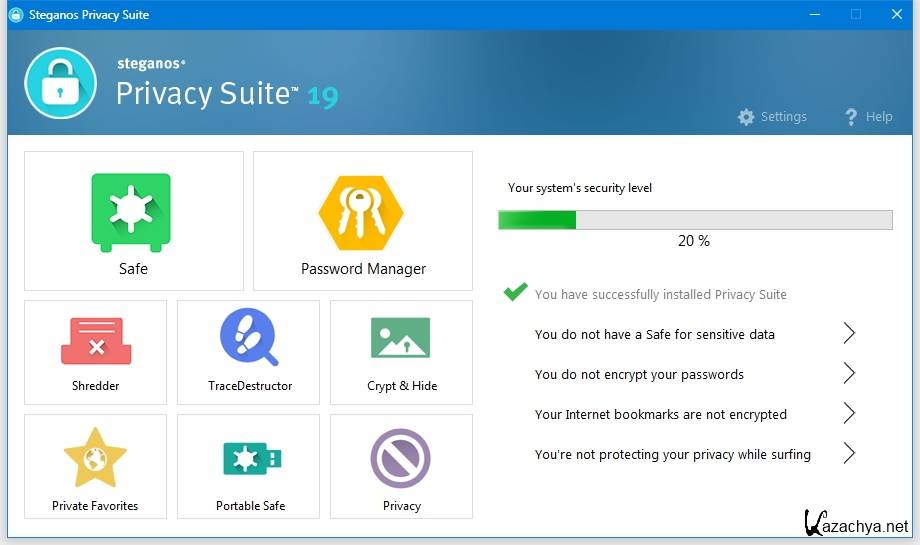
Task: Launch the Portable Safe USB icon
Action: tap(250, 458)
